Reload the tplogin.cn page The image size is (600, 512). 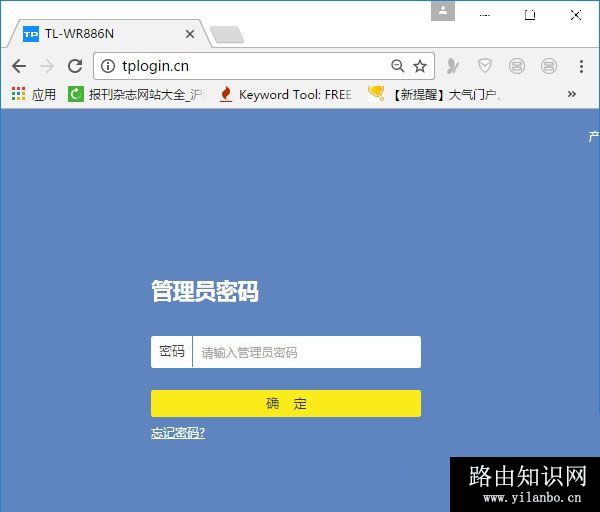coord(75,66)
